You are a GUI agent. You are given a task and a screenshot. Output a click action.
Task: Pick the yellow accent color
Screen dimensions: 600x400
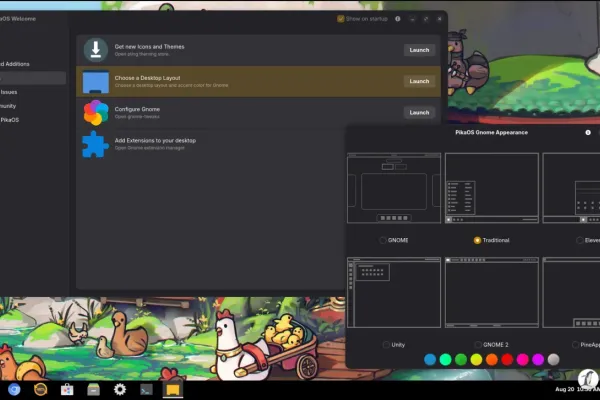click(x=476, y=359)
